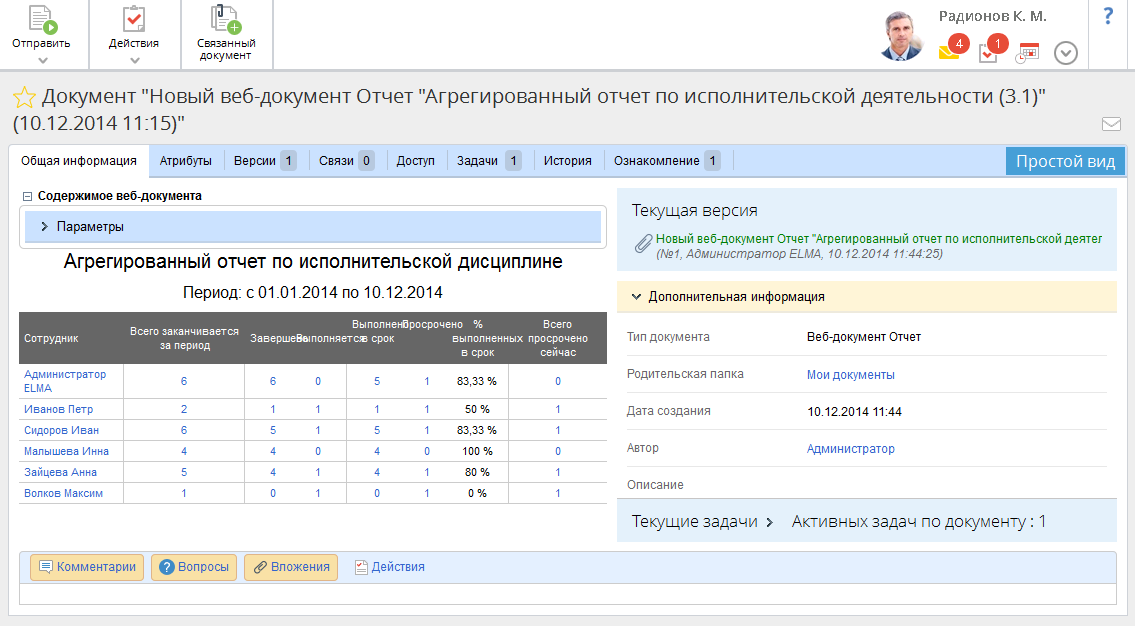This screenshot has height=626, width=1135.
Task: Collapse the Дополнительная информация section
Action: coord(636,297)
